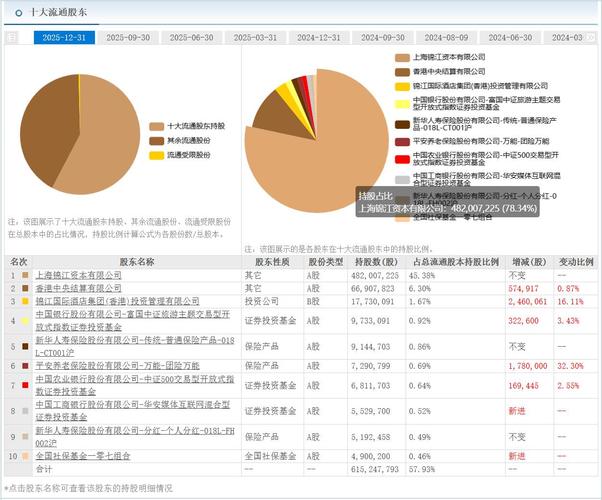Click dark brown legend swatch for 新华人寿 018L-CT001沪
The width and height of the screenshot is (602, 500).
click(402, 124)
